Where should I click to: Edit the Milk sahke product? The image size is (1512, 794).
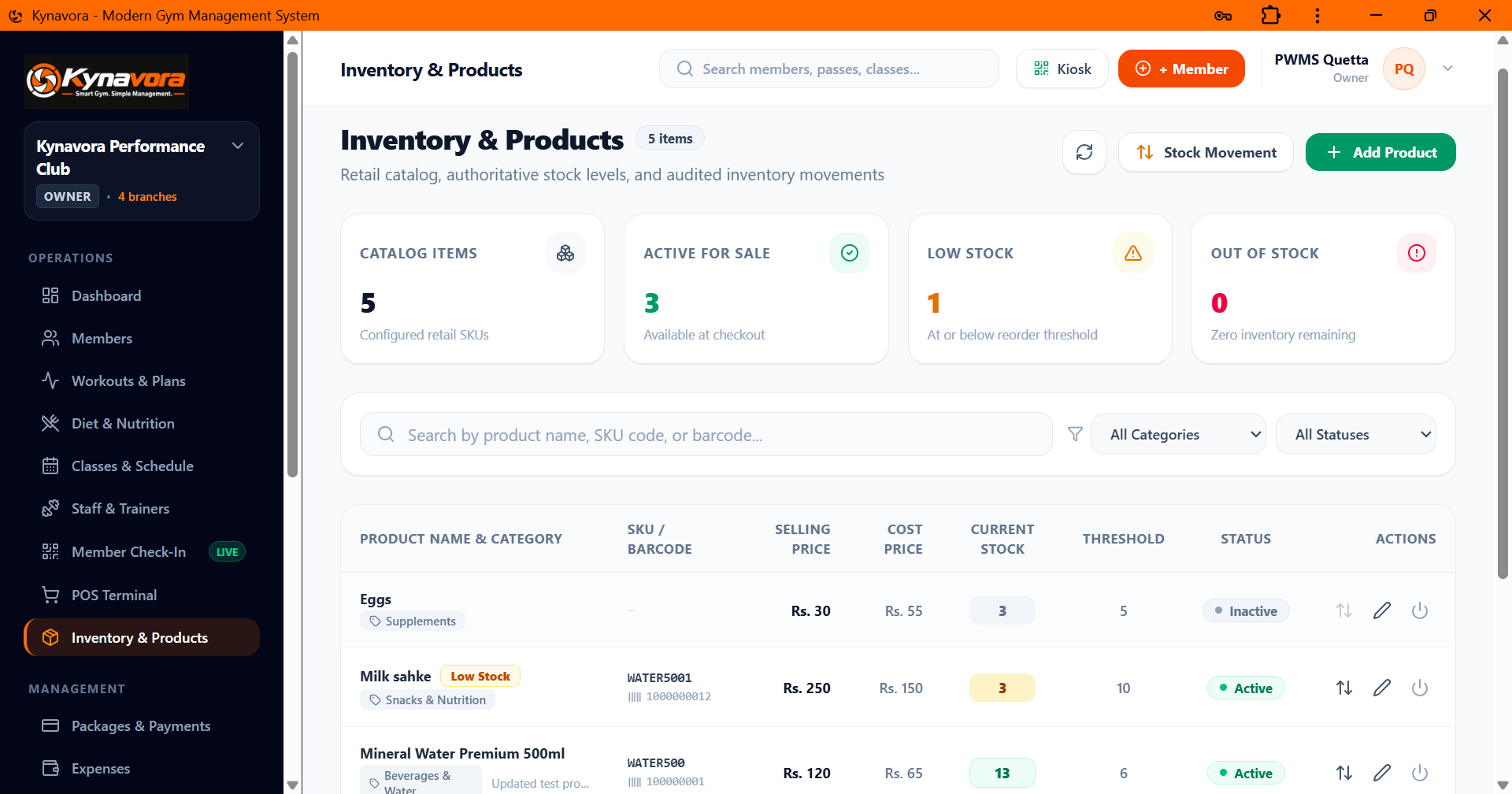tap(1382, 688)
